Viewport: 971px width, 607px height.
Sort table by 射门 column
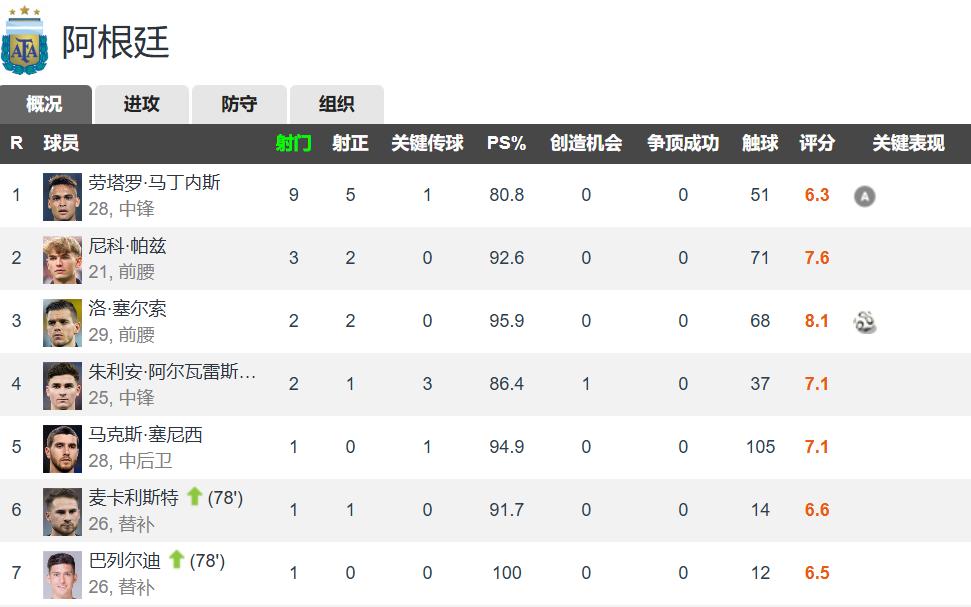coord(293,143)
